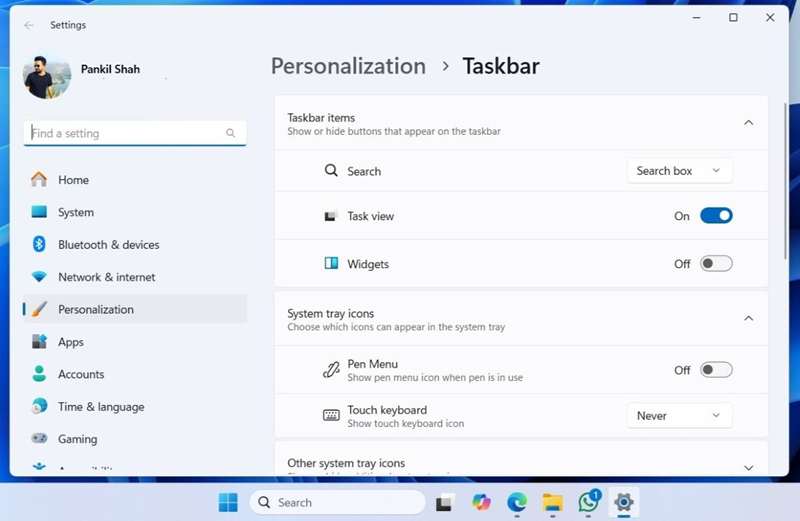The width and height of the screenshot is (800, 521).
Task: Turn off the Task view toggle
Action: point(716,216)
